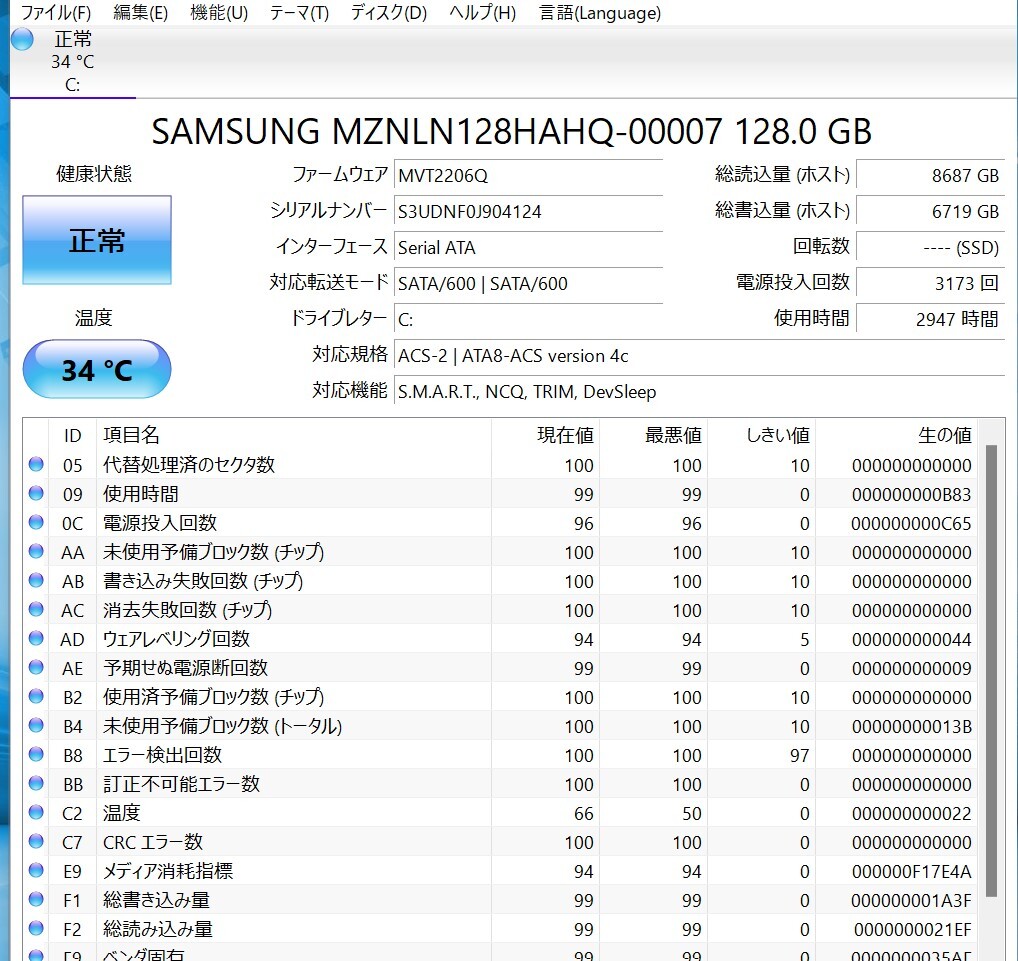Image resolution: width=1018 pixels, height=961 pixels.
Task: Click status orb of row E9 メディア消耗指標
Action: pos(36,870)
